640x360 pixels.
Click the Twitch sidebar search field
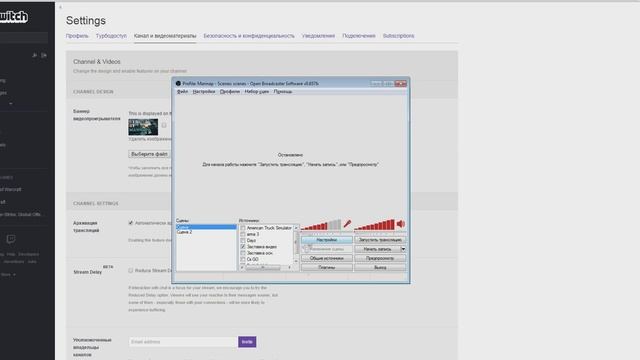[24, 38]
